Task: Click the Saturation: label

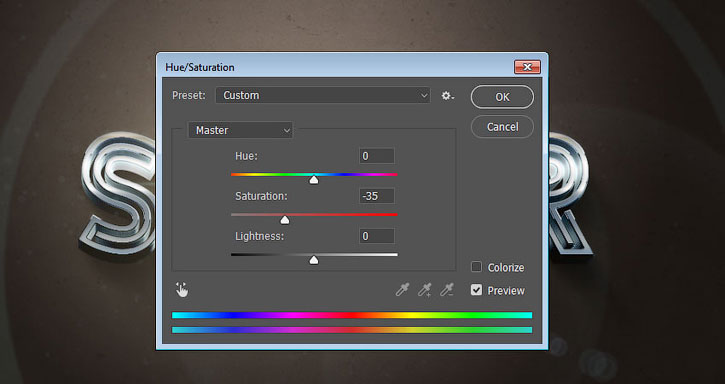Action: (x=261, y=196)
